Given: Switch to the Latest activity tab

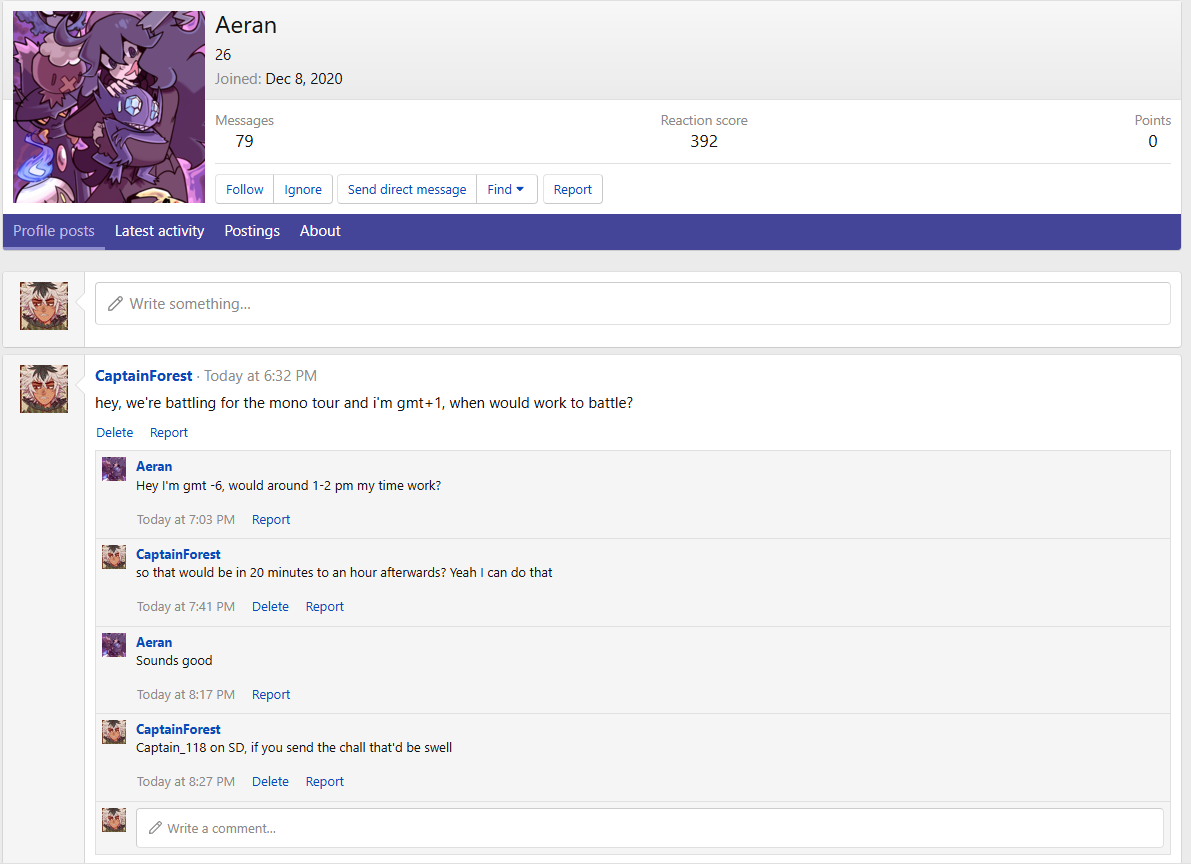Looking at the screenshot, I should click(x=159, y=231).
